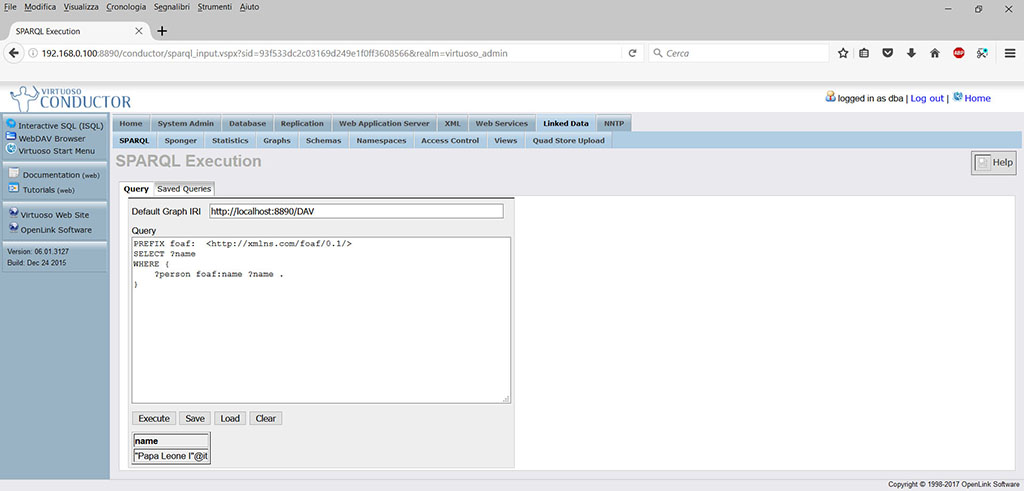Switch to the Home conductor tab

click(131, 123)
